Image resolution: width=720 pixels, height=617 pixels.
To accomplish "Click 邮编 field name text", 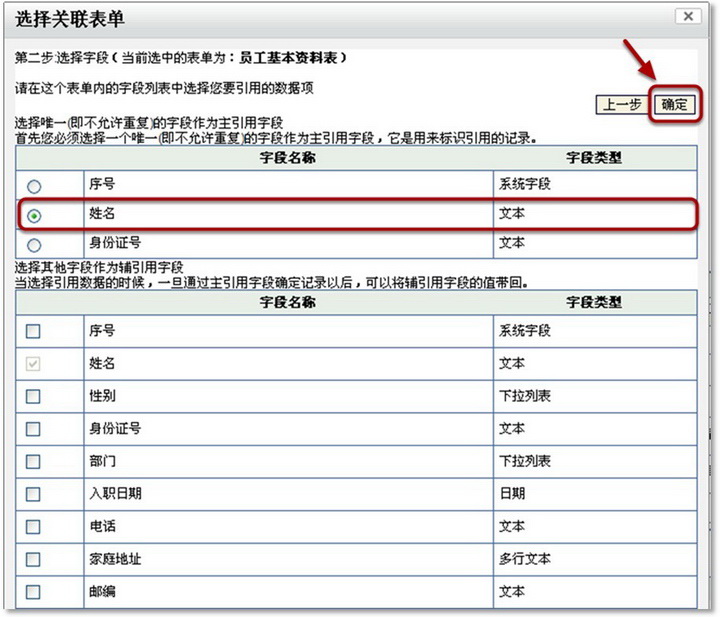I will pyautogui.click(x=102, y=591).
